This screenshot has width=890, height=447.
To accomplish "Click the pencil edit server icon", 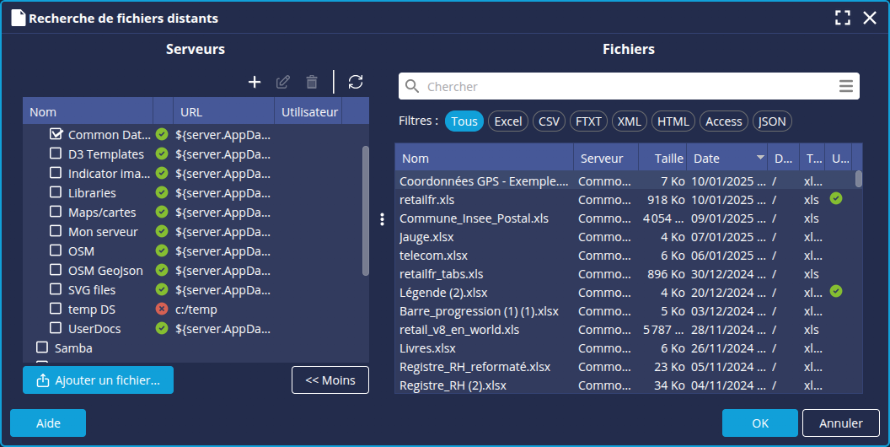I will (283, 82).
